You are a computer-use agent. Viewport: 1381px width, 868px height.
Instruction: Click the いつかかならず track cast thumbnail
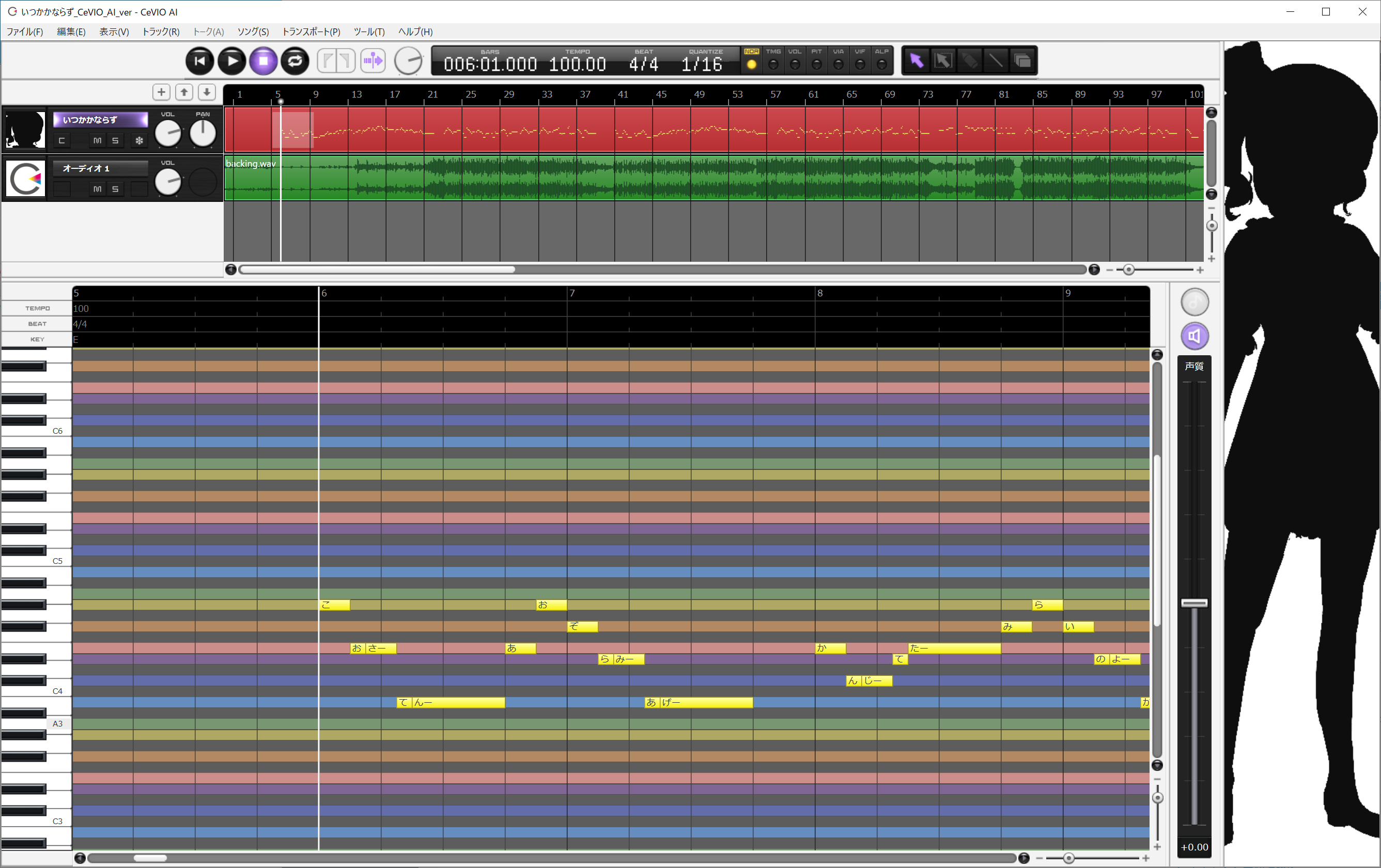click(25, 130)
